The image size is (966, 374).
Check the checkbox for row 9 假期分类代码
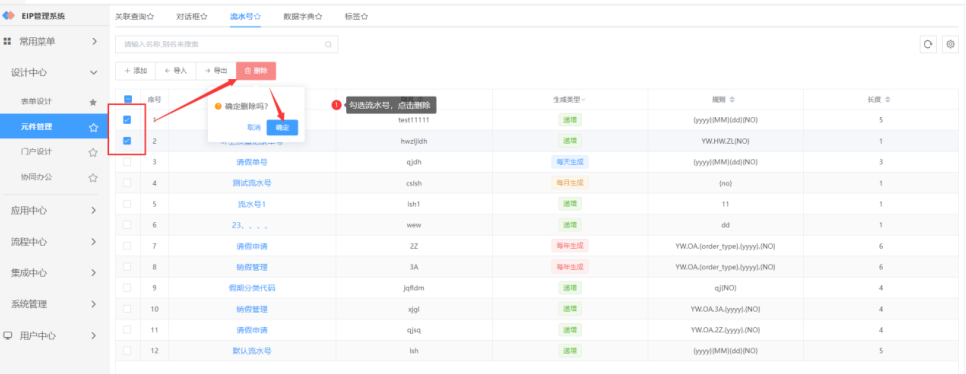tap(127, 288)
